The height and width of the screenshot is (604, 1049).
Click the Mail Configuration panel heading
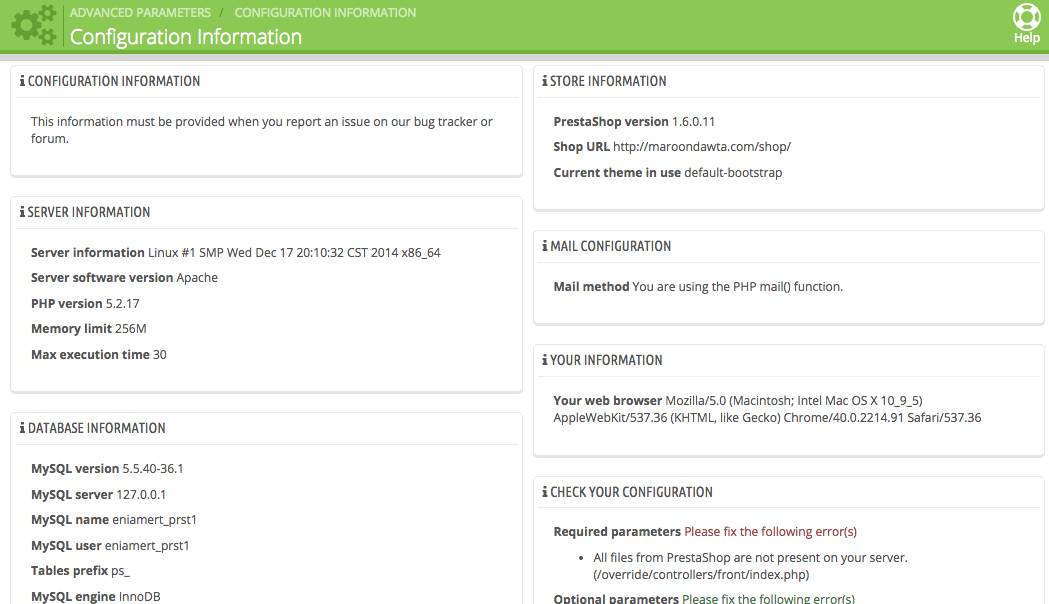point(610,246)
